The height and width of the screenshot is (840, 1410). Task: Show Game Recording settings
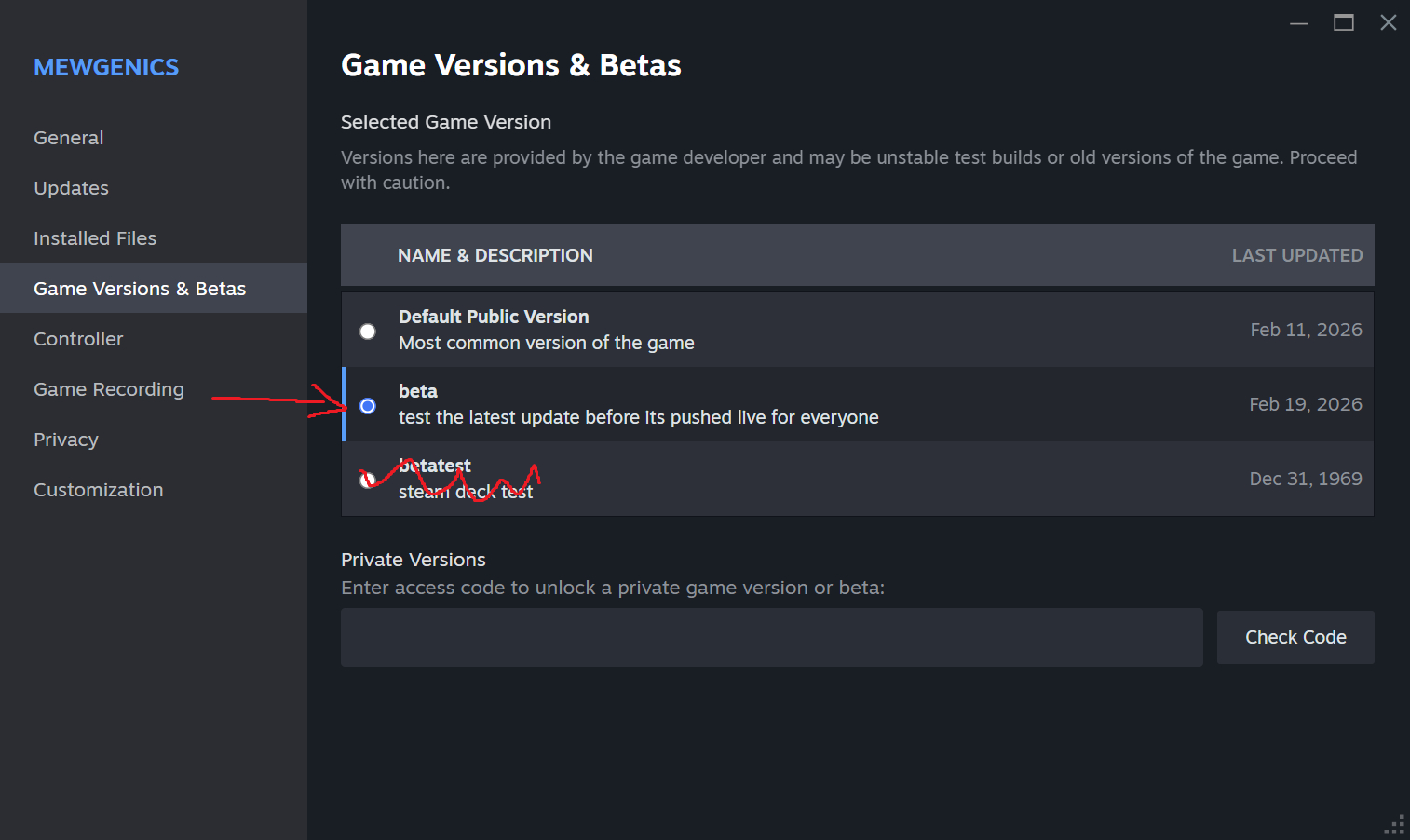pos(109,389)
